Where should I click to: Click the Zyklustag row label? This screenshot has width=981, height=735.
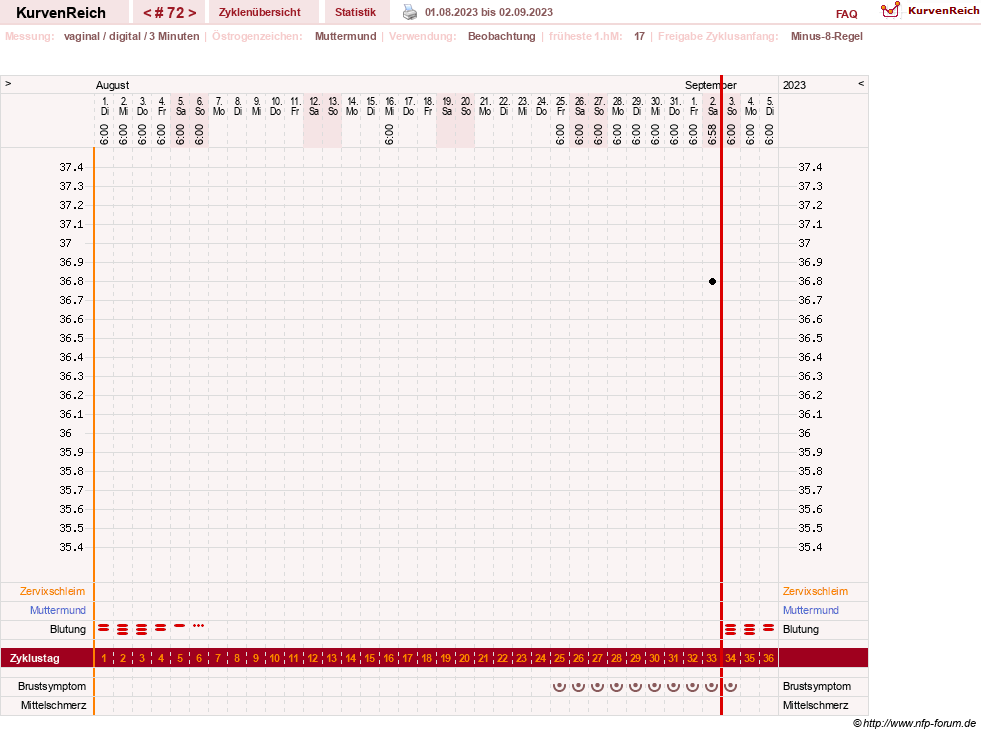click(34, 658)
